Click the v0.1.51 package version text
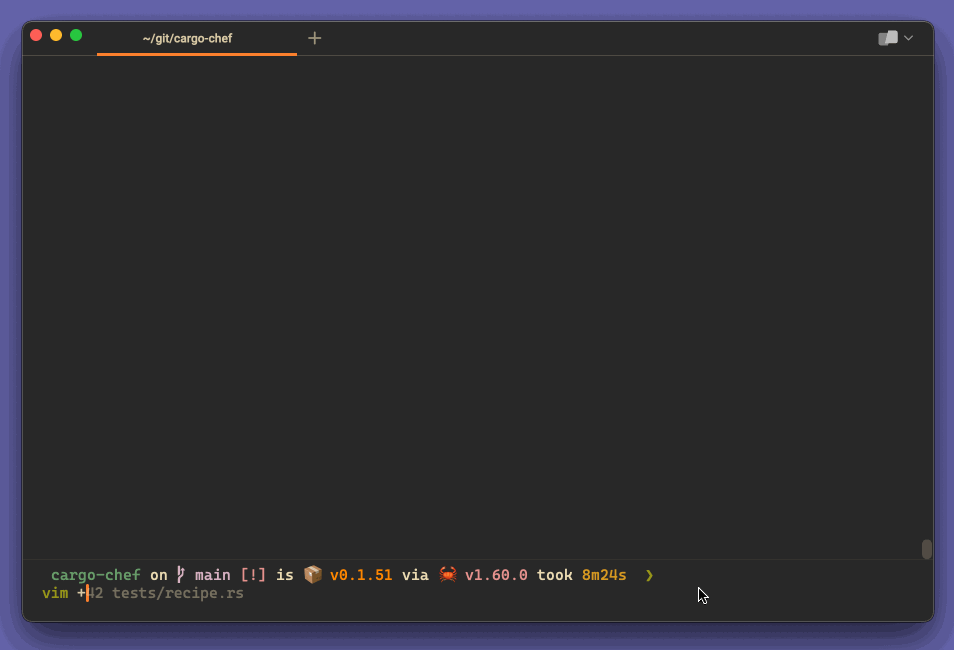 (360, 575)
